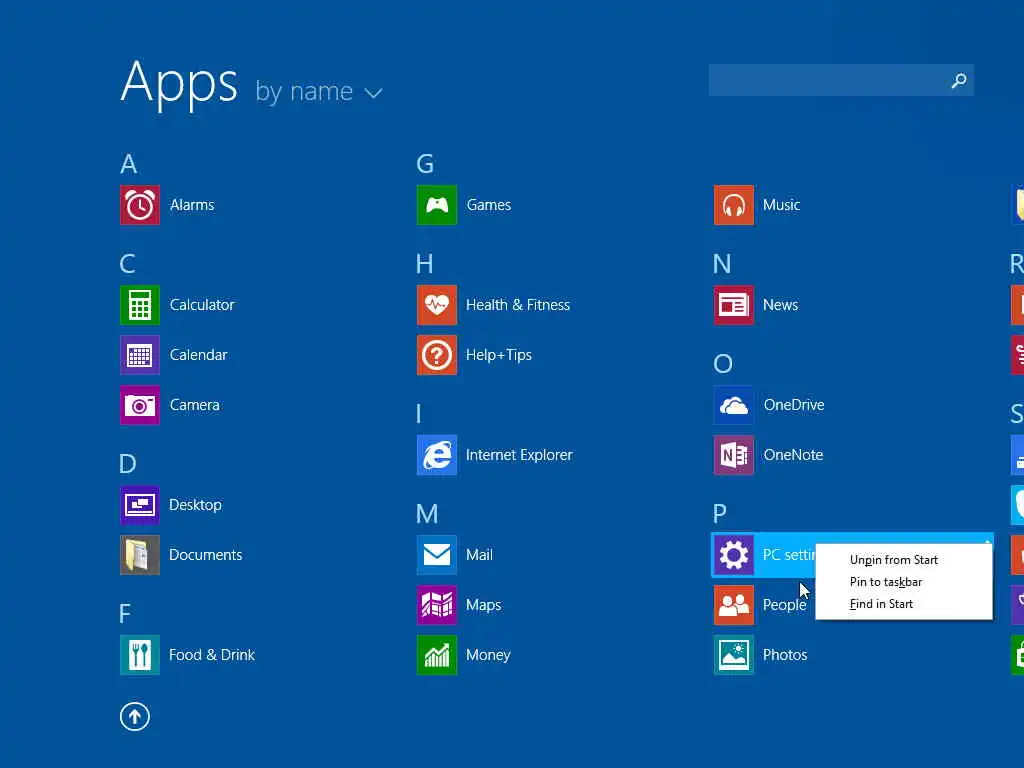
Task: Open the Calendar app icon
Action: pos(140,355)
